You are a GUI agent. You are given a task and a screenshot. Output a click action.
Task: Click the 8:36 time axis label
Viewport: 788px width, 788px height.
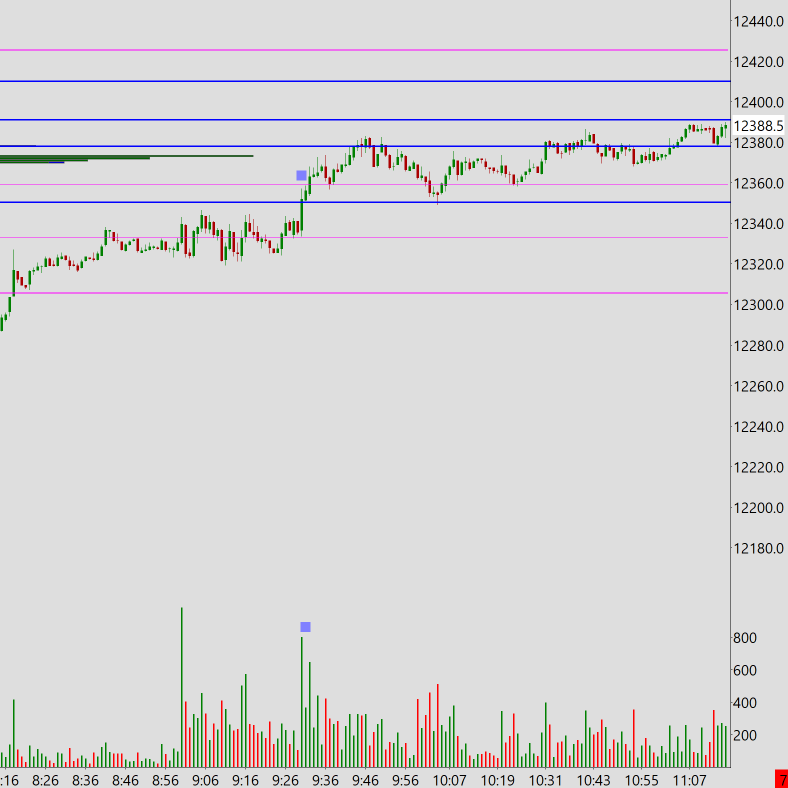pos(85,780)
